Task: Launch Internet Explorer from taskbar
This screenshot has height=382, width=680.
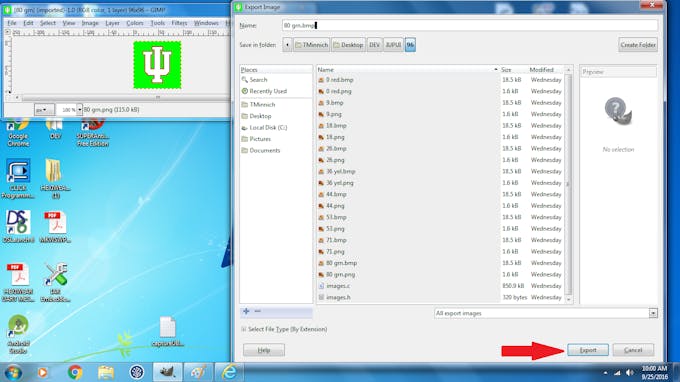Action: [x=229, y=372]
